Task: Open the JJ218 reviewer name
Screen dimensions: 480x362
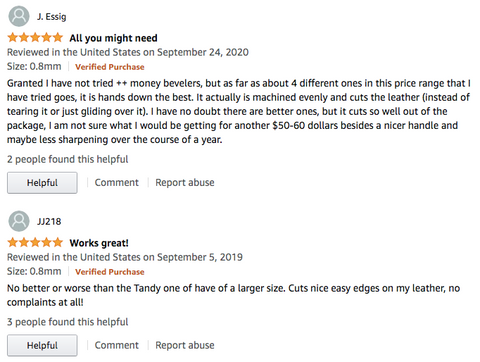Action: click(x=49, y=222)
